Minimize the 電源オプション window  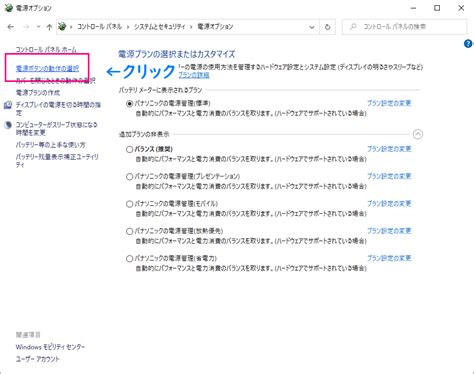pos(414,8)
